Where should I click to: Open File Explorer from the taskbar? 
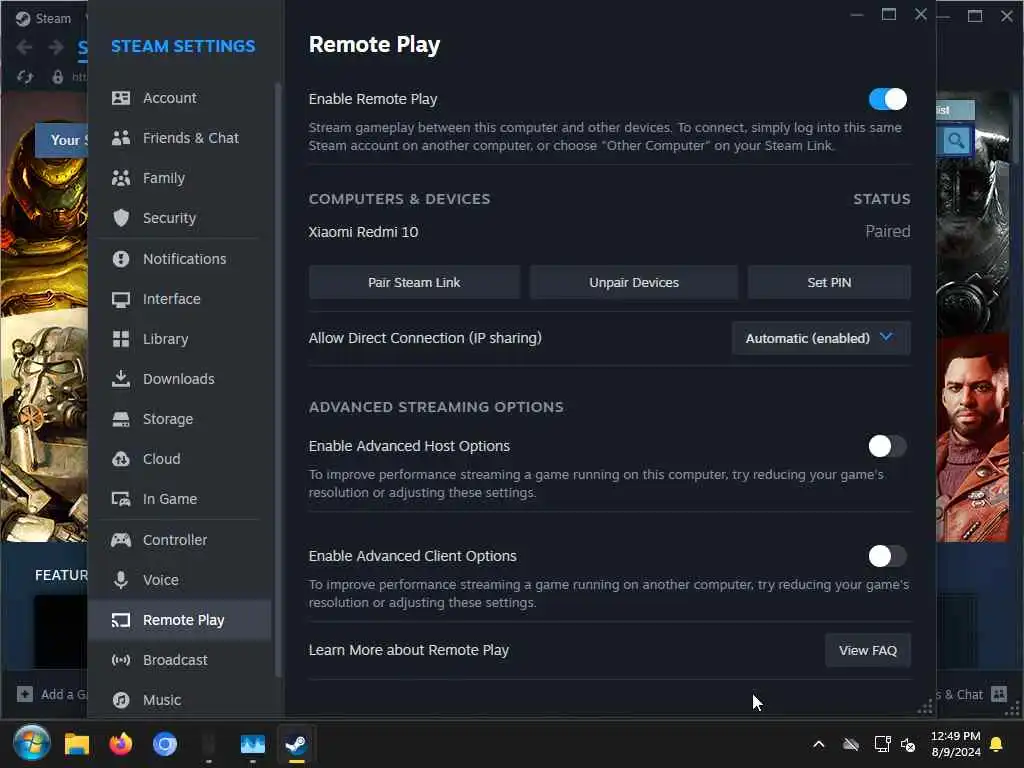(x=77, y=744)
